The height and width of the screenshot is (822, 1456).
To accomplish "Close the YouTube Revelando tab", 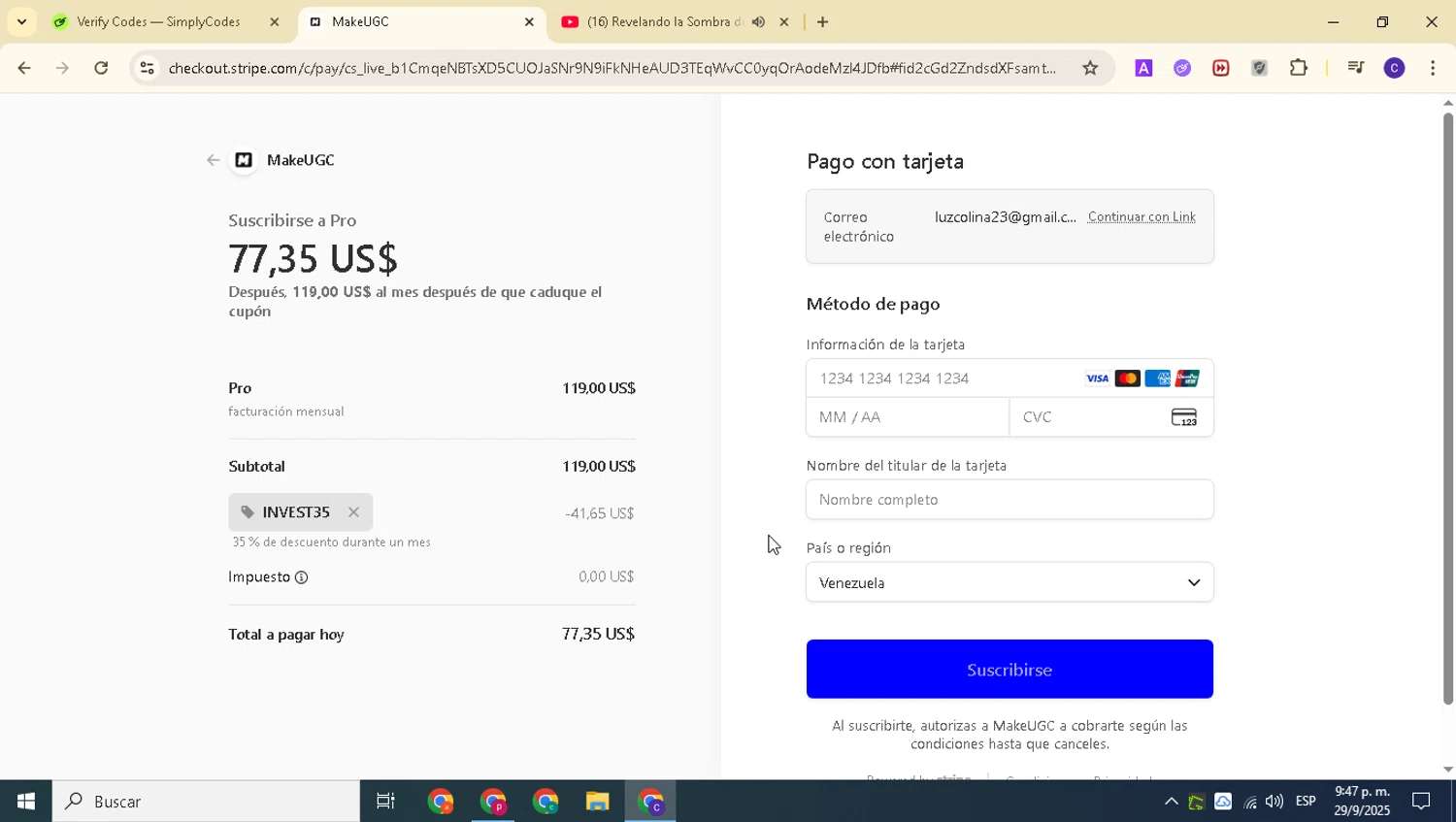I will click(784, 21).
